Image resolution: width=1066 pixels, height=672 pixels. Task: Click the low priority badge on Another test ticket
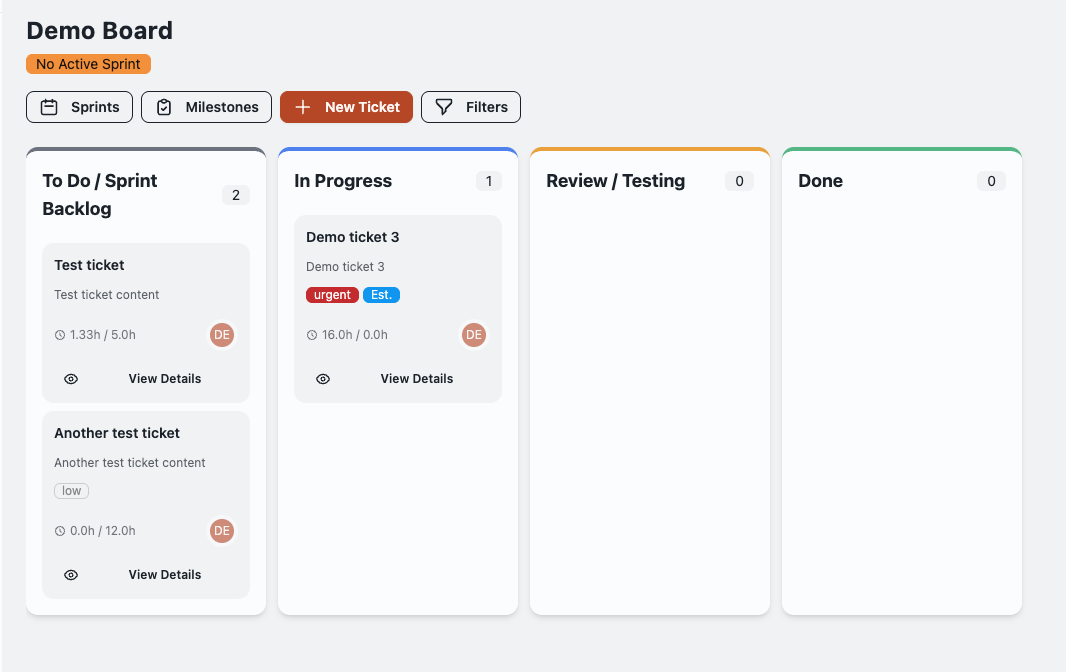(71, 490)
